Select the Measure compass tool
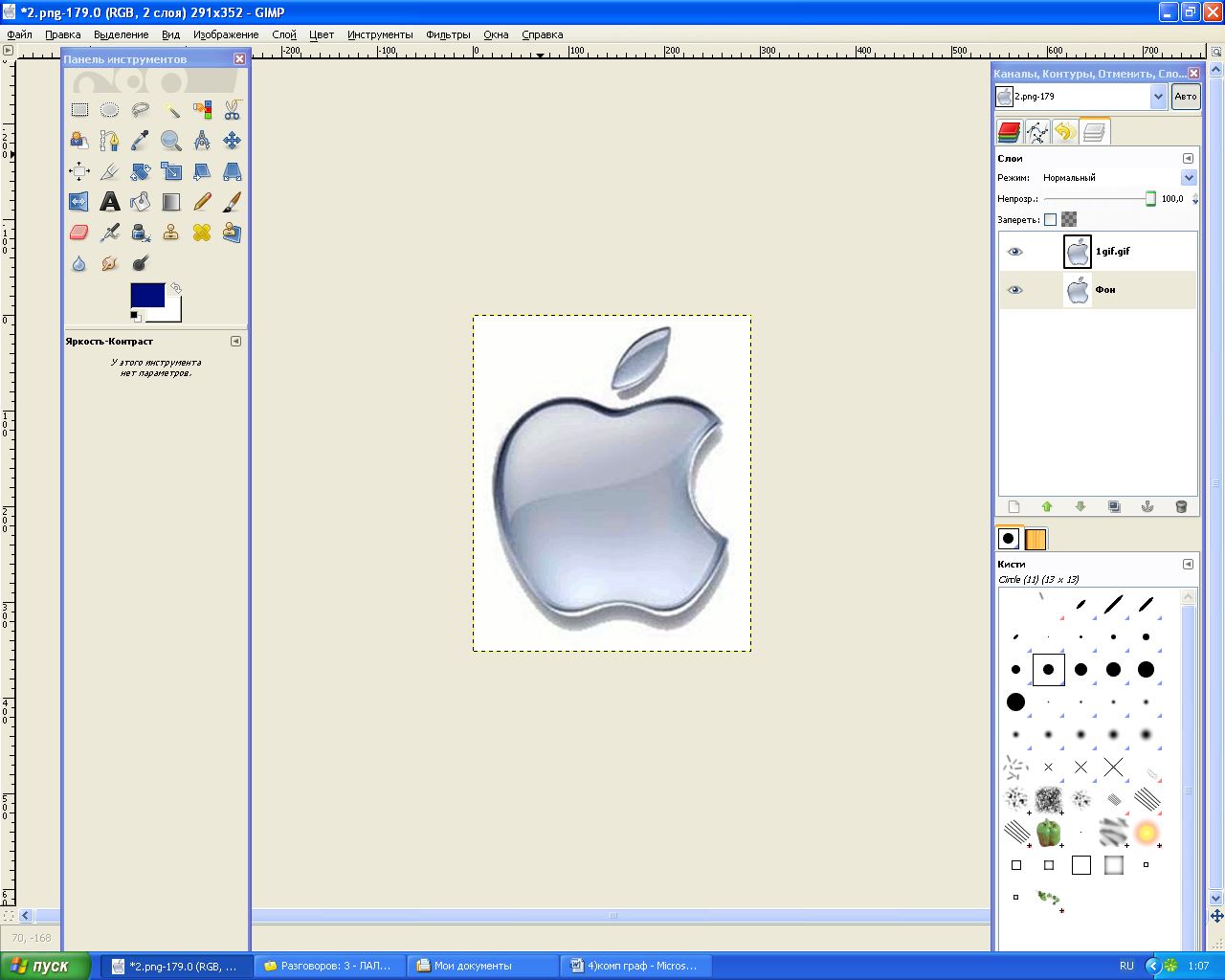Screen dimensions: 1225x980 [202, 141]
